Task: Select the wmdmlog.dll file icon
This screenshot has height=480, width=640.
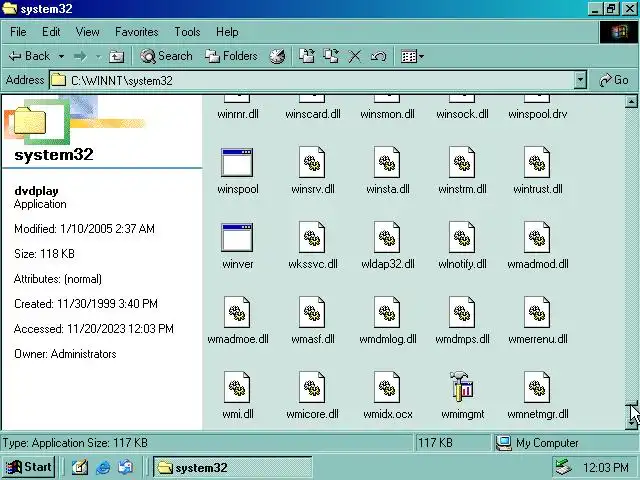Action: [x=387, y=313]
